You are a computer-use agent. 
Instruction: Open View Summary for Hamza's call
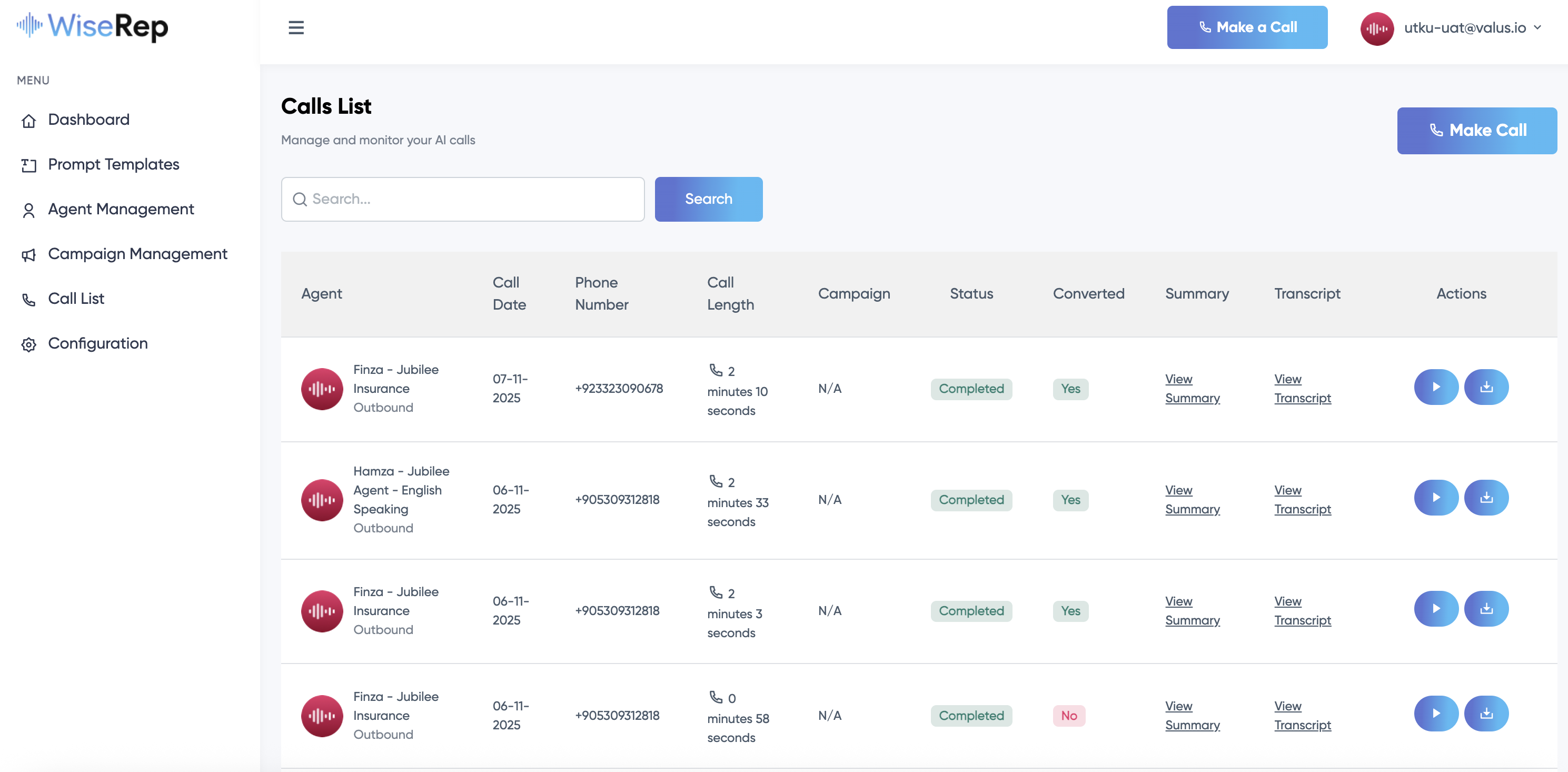1192,499
